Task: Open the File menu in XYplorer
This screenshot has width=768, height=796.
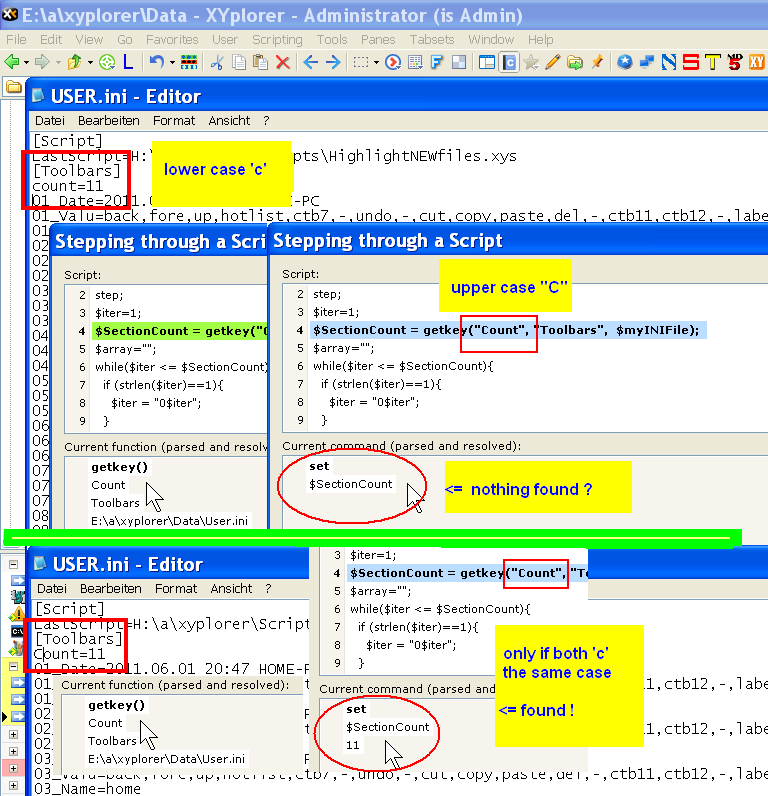Action: (16, 40)
